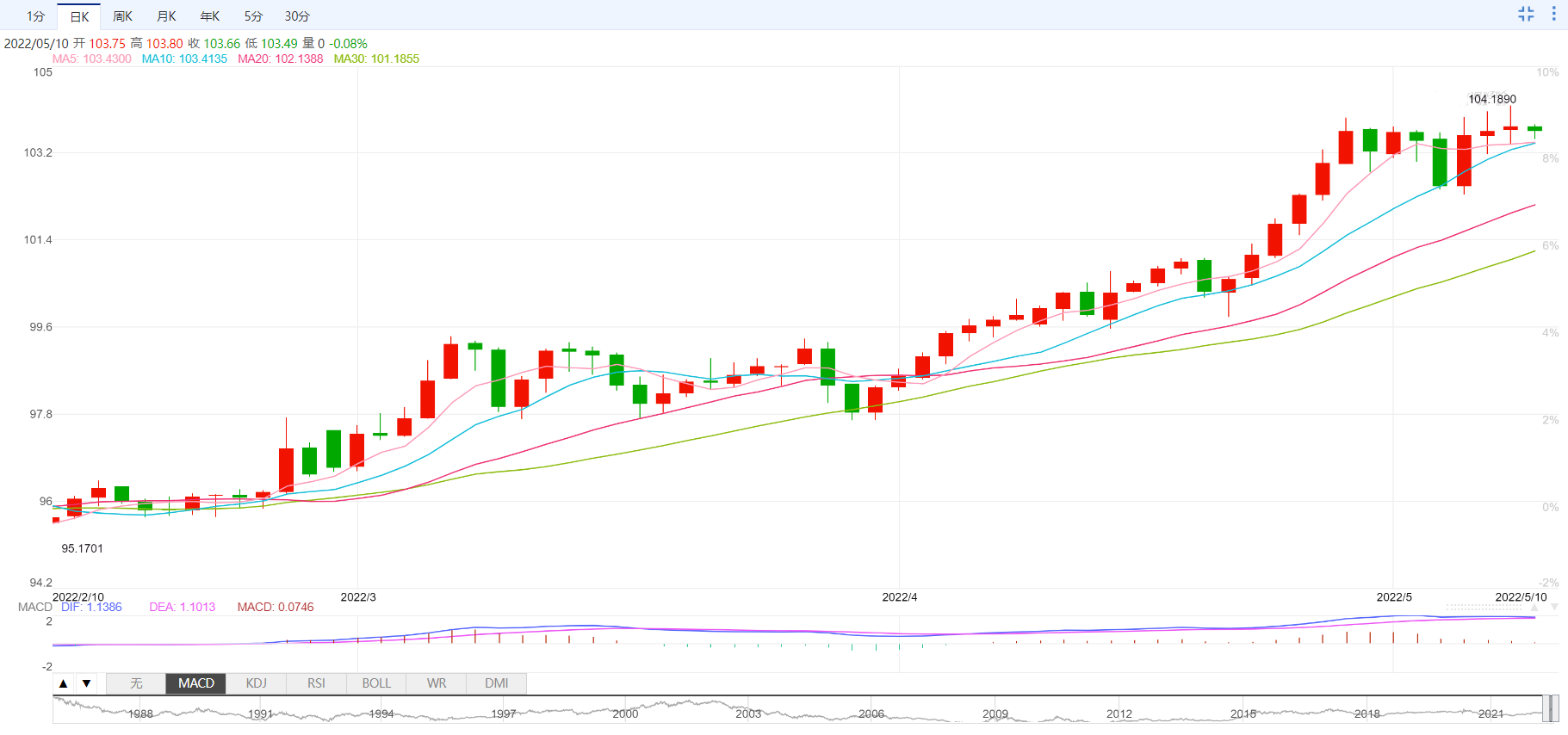Image resolution: width=1568 pixels, height=735 pixels.
Task: Click the MA30: 101.1855 legend label
Action: [376, 59]
